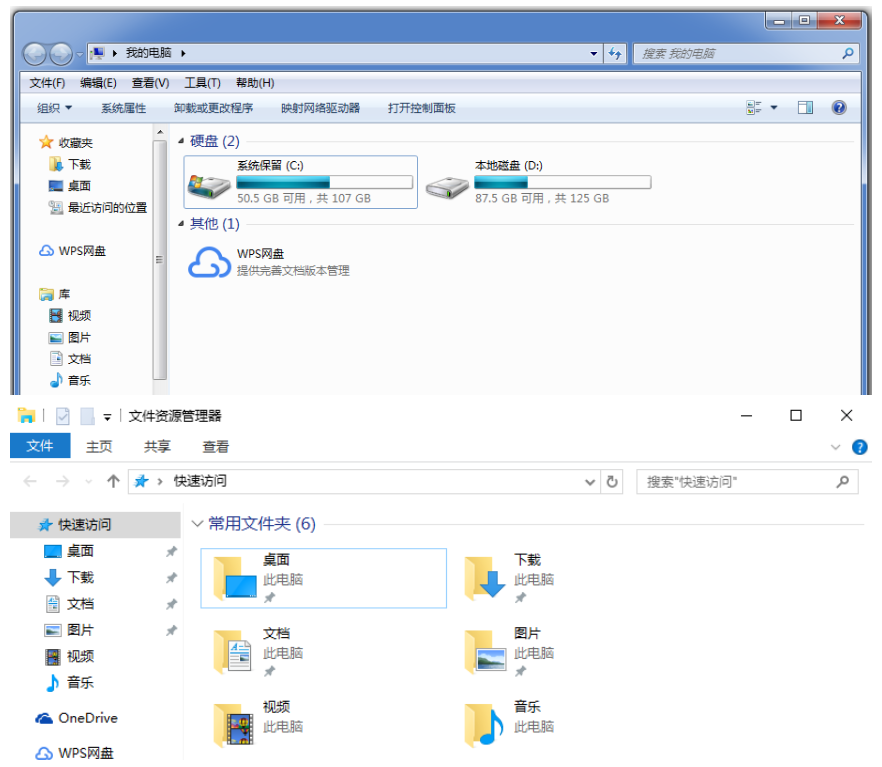Open the view options dropdown arrow in 我的电脑
This screenshot has width=882, height=767.
tap(773, 107)
